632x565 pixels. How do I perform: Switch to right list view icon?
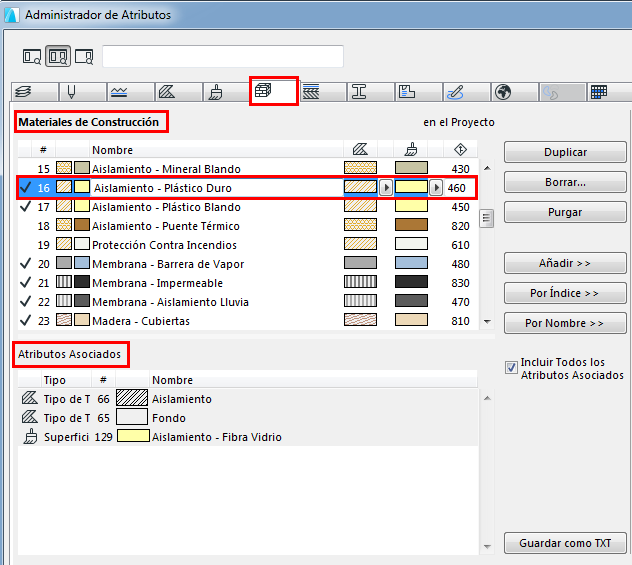[84, 56]
